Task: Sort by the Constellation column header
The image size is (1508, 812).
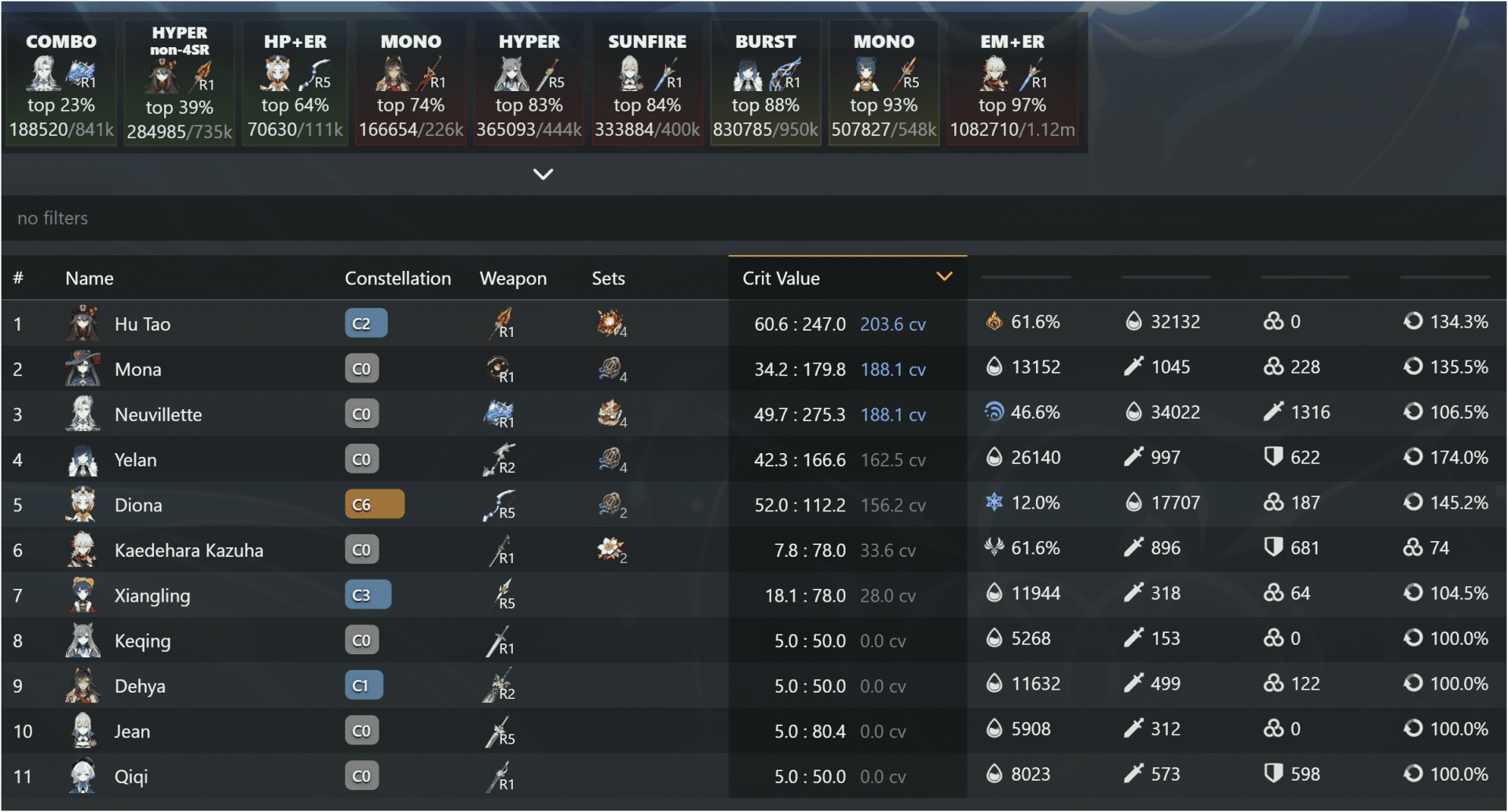Action: click(x=397, y=279)
